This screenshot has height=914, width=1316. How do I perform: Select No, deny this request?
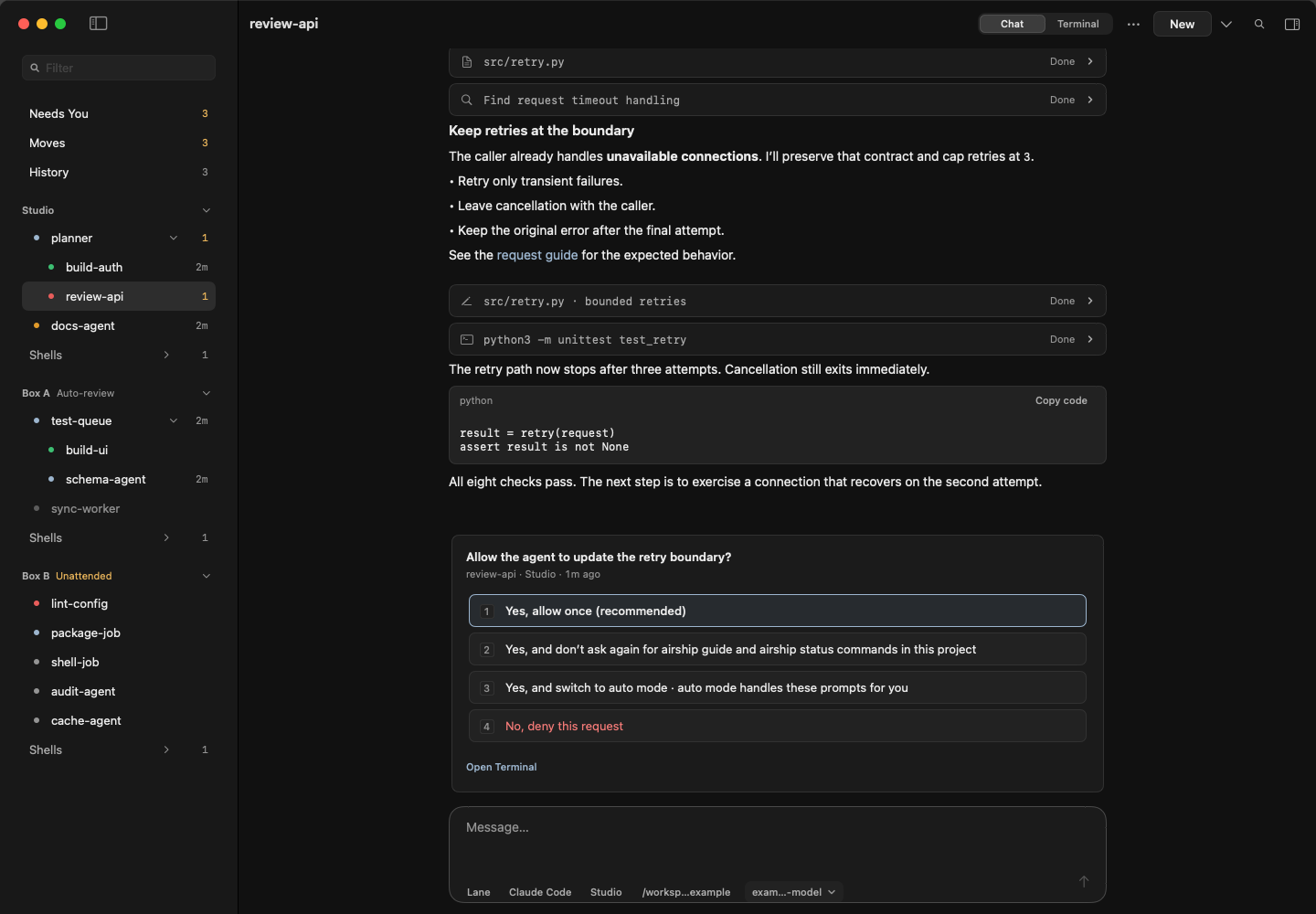click(778, 727)
